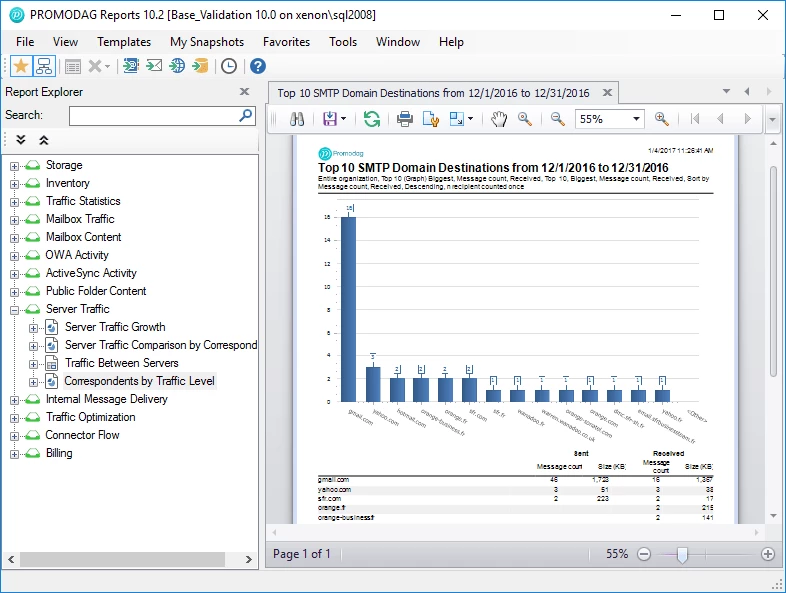Go to next page of report
Screen dimensions: 786x593
[x=748, y=119]
